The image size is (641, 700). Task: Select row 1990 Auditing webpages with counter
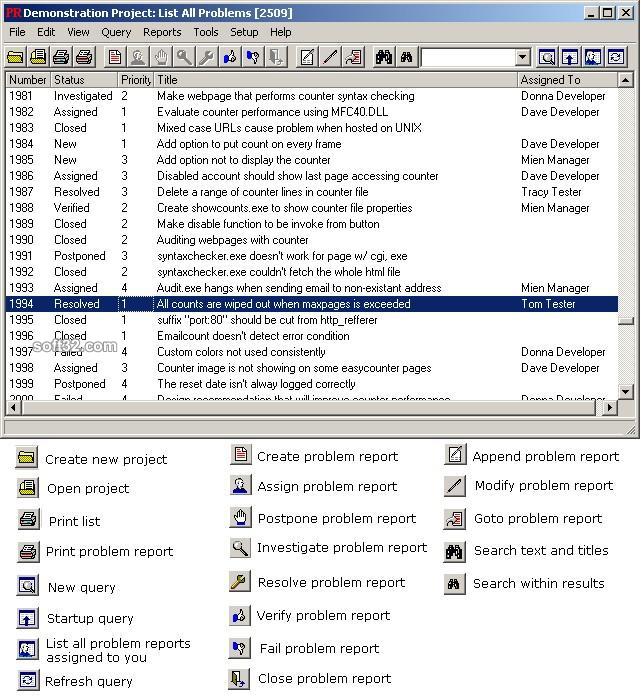point(312,240)
